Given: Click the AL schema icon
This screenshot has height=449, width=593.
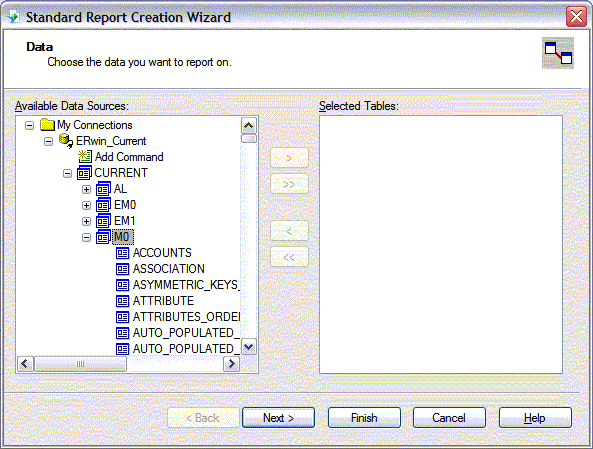Looking at the screenshot, I should click(x=103, y=189).
